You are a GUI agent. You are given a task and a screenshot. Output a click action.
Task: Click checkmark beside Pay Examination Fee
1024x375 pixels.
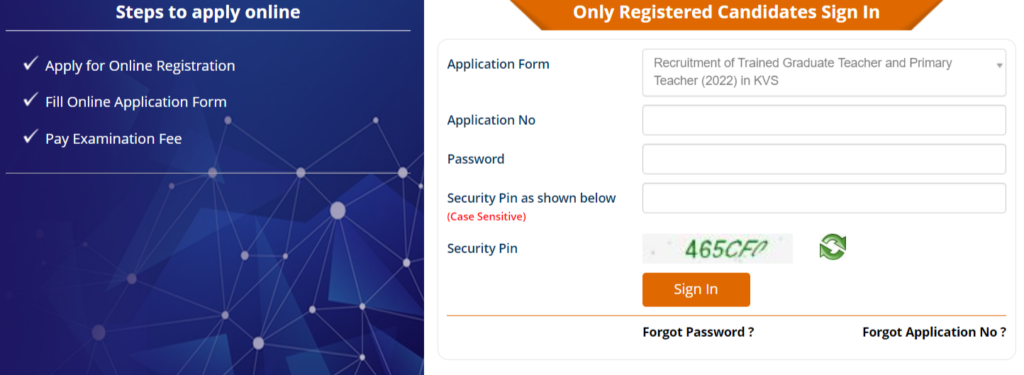click(31, 137)
